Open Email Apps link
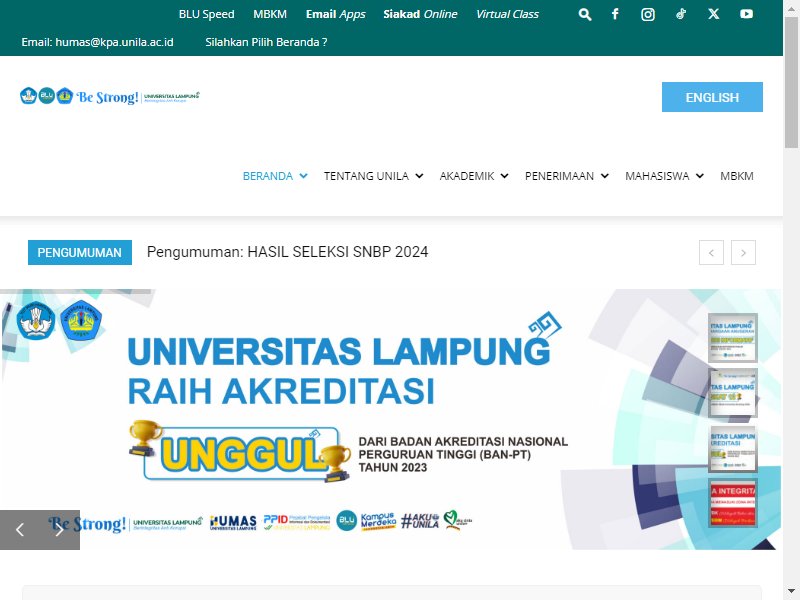Screen dimensions: 800x600 [x=336, y=14]
